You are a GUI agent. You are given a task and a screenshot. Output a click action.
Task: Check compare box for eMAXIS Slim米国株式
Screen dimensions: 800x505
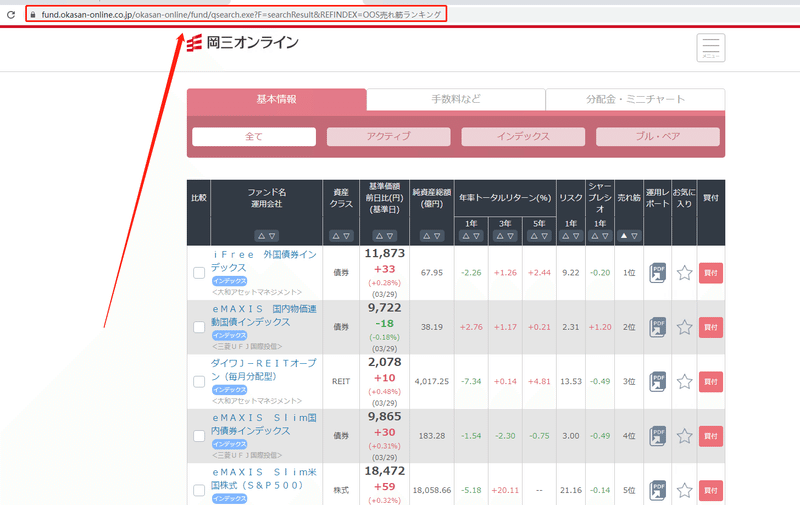199,490
